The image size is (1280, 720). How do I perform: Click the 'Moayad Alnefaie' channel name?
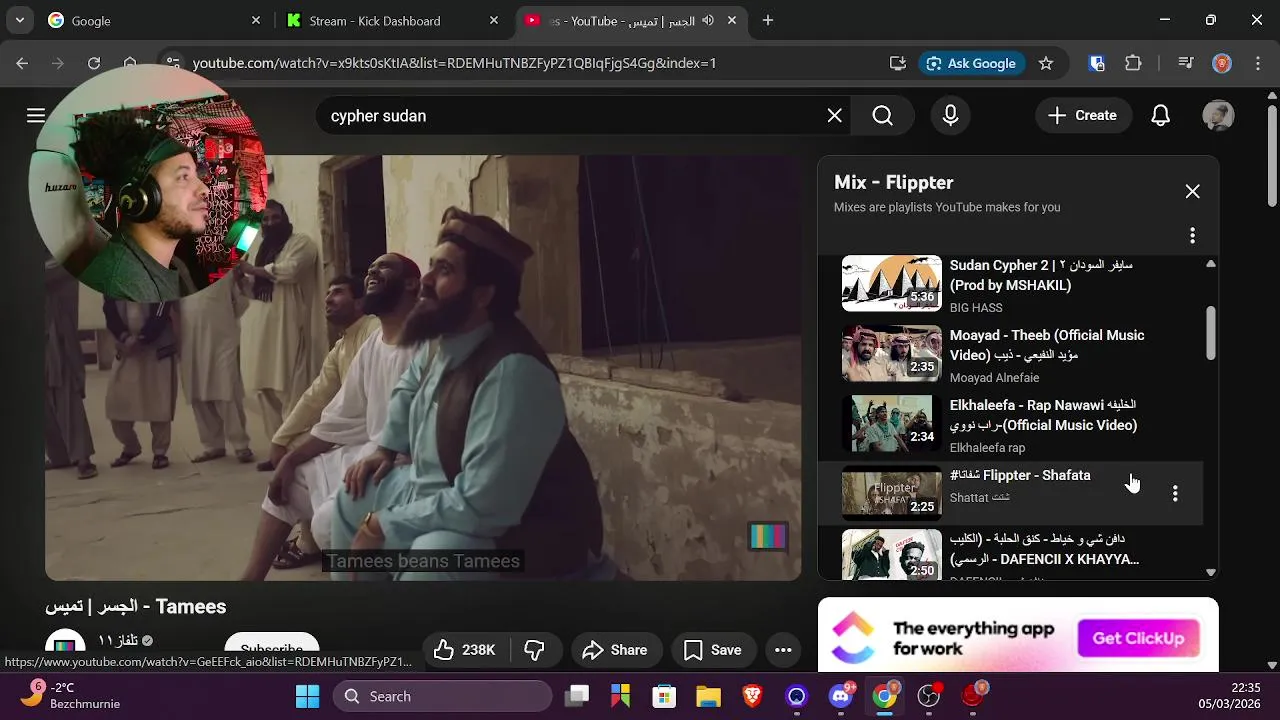(x=995, y=378)
